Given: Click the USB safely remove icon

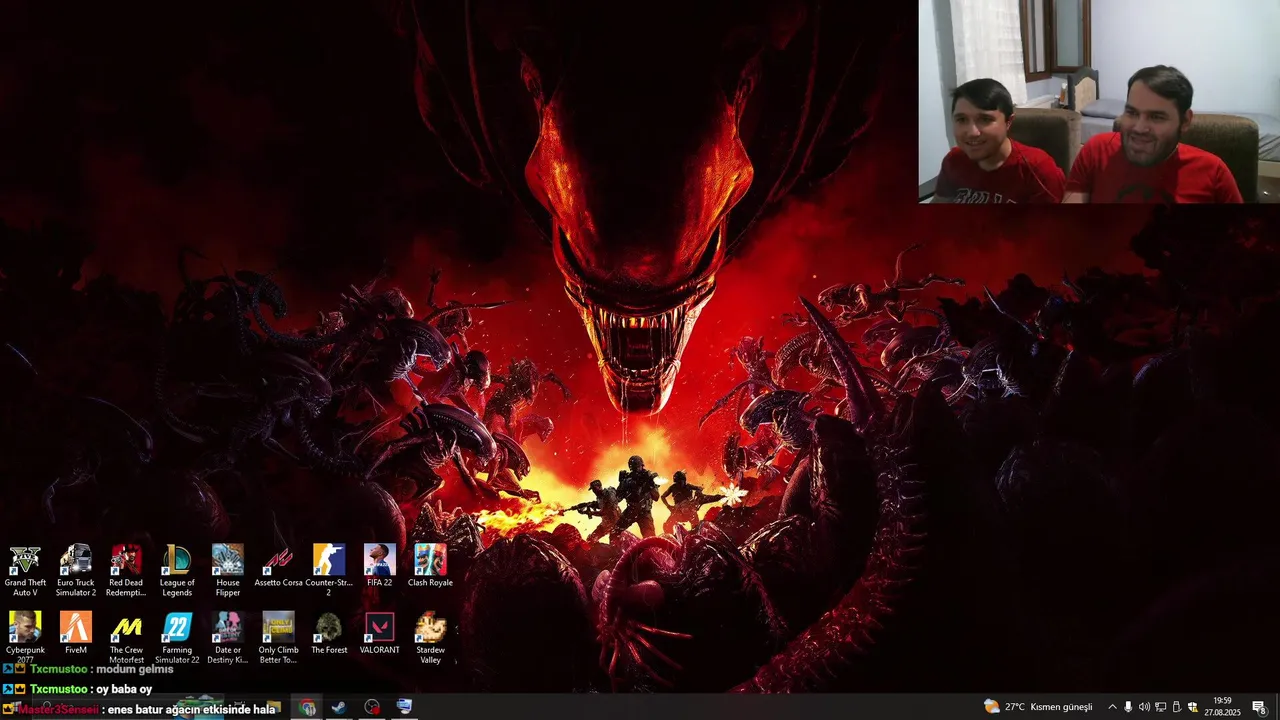Looking at the screenshot, I should click(x=1176, y=707).
